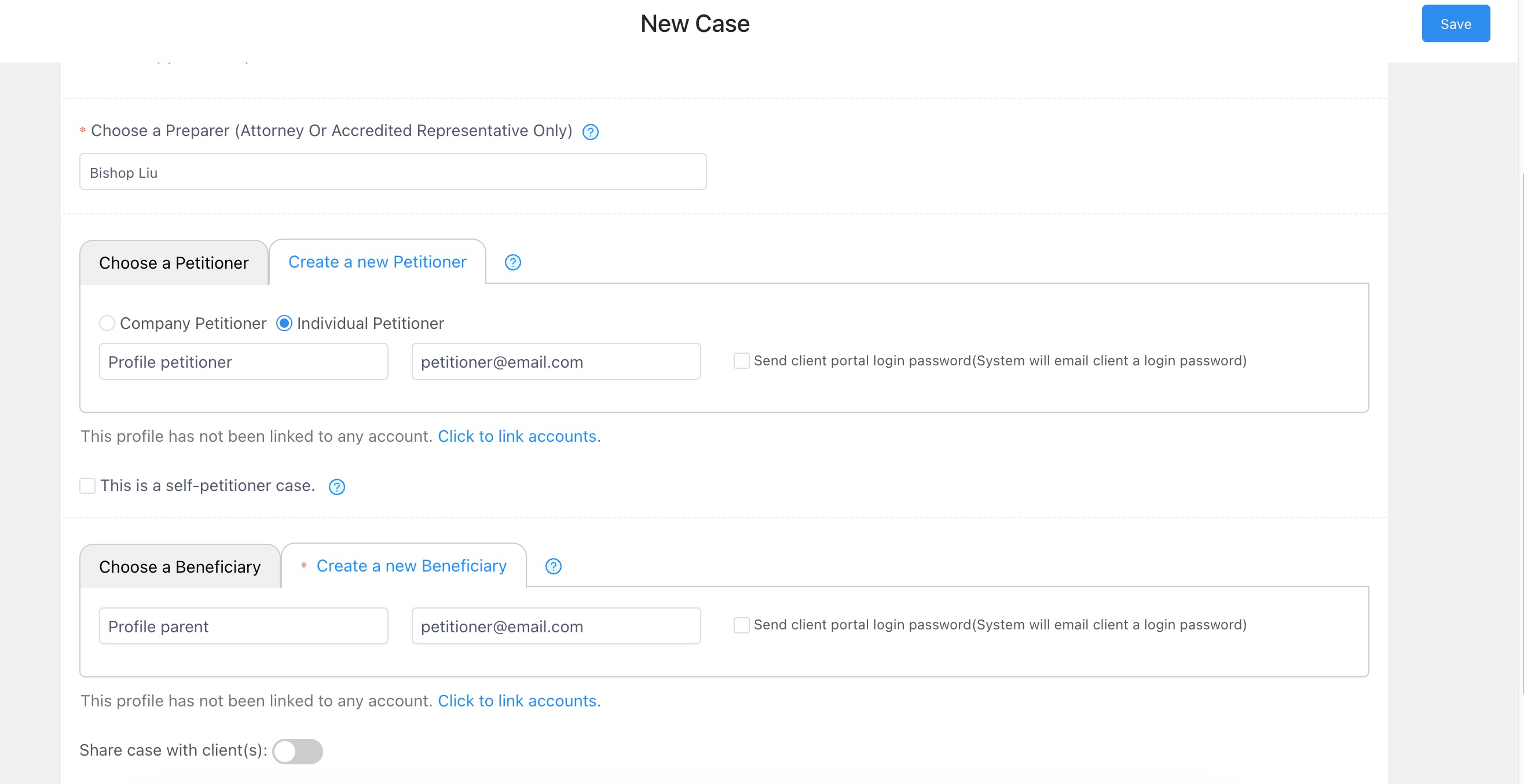Click link accounts link under petitioner section
This screenshot has width=1524, height=784.
point(518,436)
